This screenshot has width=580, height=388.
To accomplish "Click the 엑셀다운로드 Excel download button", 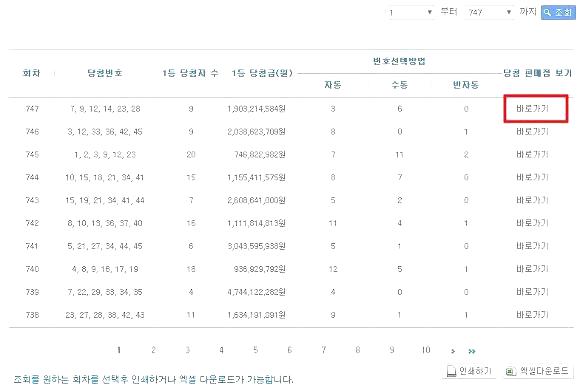I will [538, 371].
